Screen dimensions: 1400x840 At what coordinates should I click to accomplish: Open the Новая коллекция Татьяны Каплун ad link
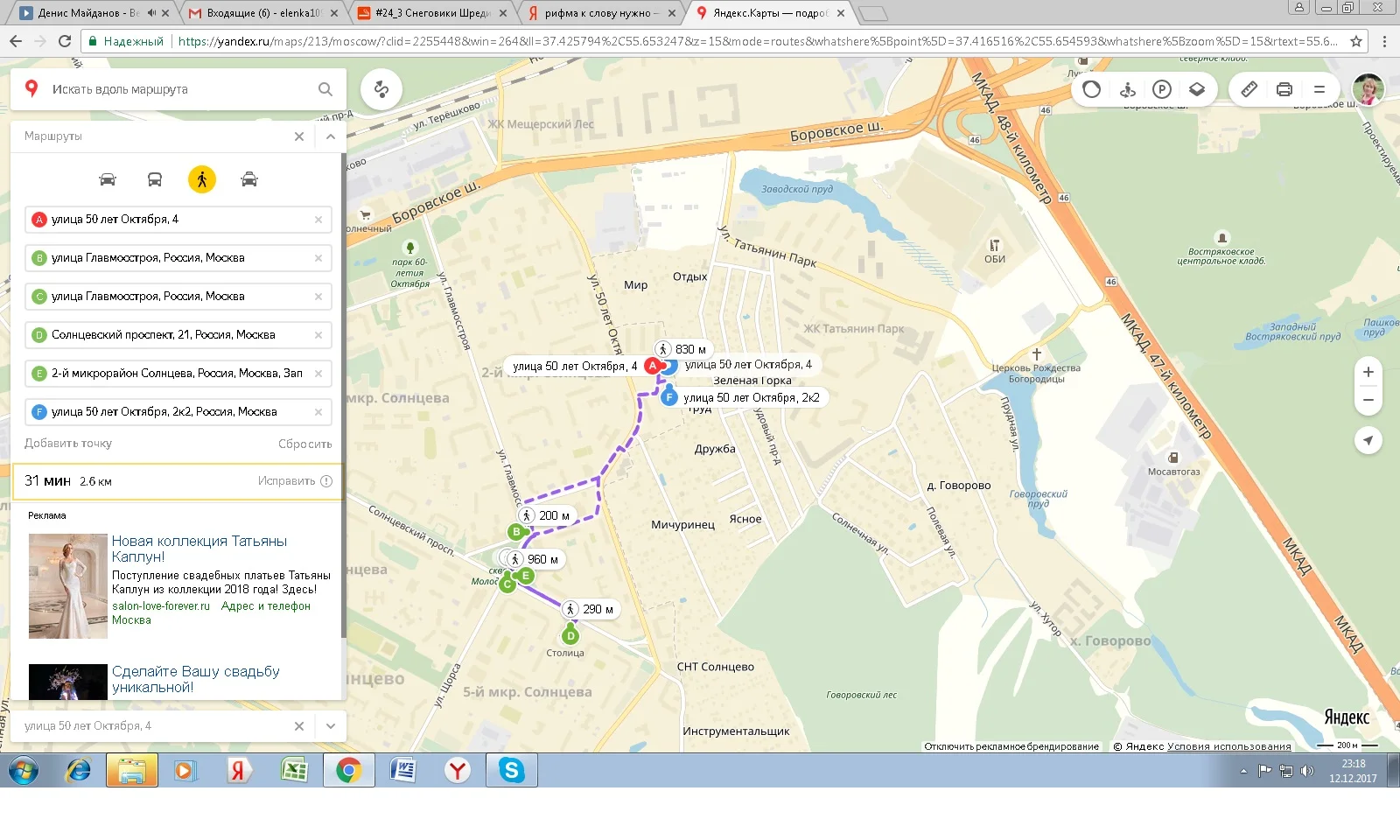click(199, 549)
